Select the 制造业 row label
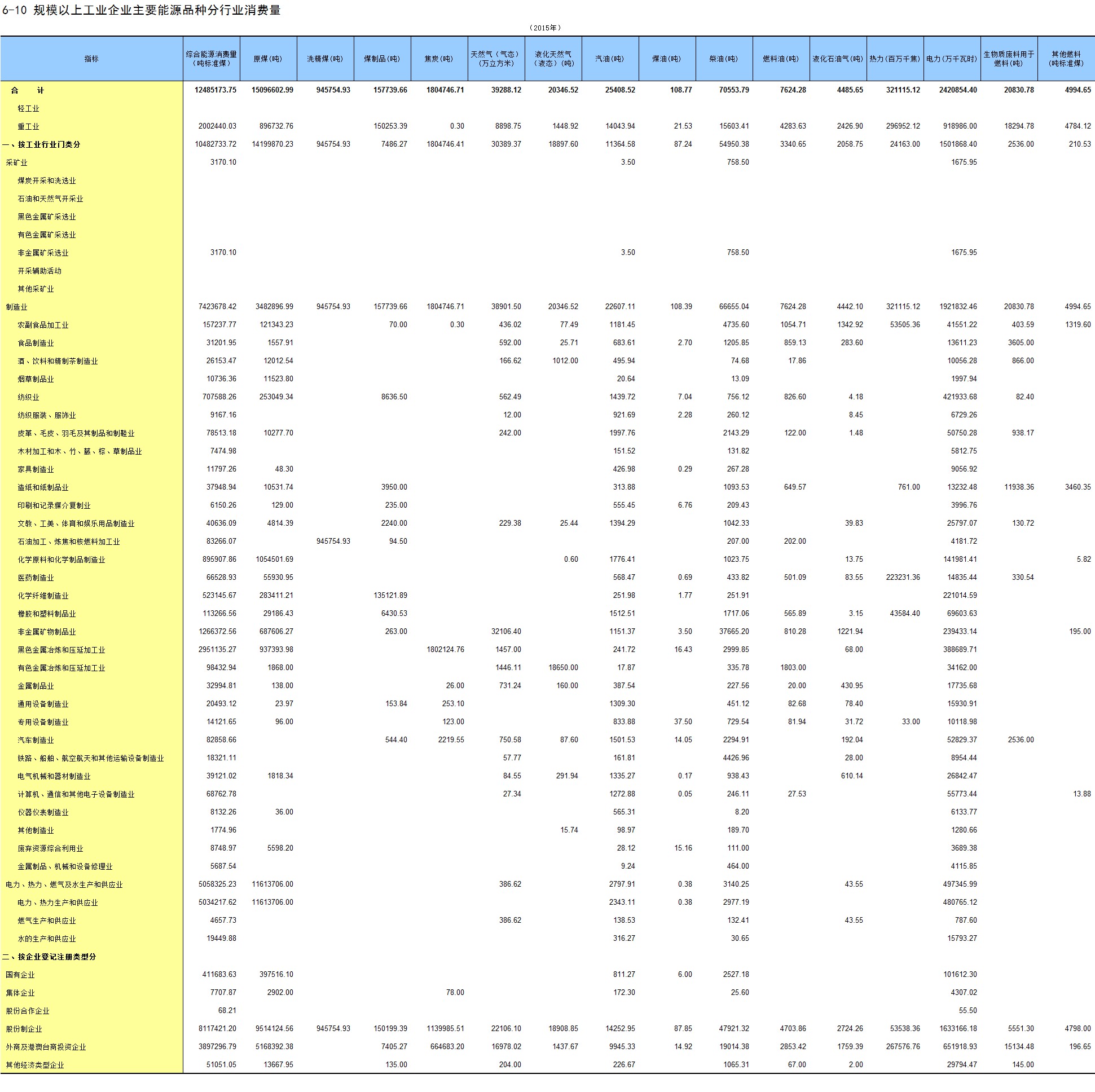Screen dimensions: 1095x1092 (x=16, y=307)
